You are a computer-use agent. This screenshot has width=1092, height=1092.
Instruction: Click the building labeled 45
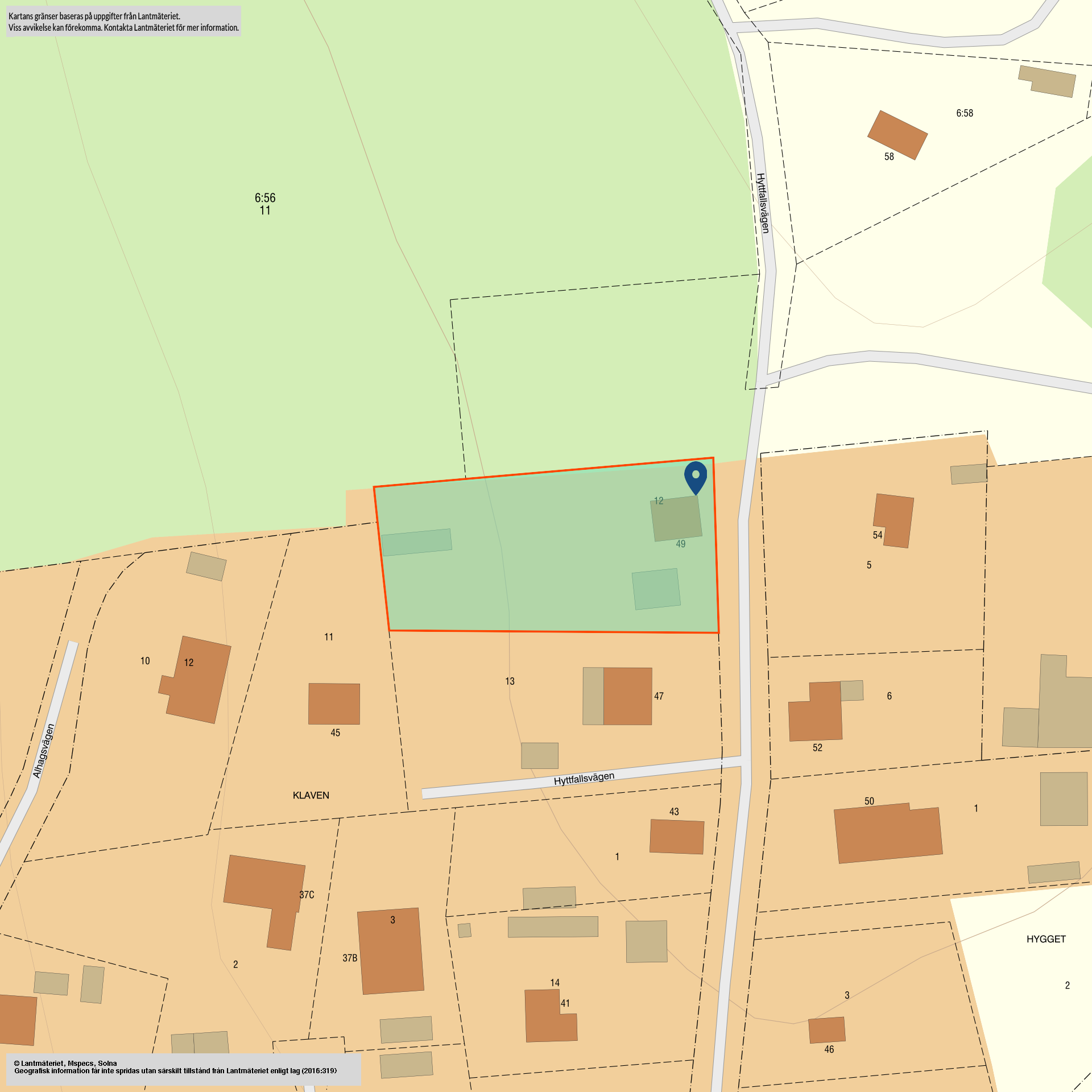pyautogui.click(x=334, y=704)
